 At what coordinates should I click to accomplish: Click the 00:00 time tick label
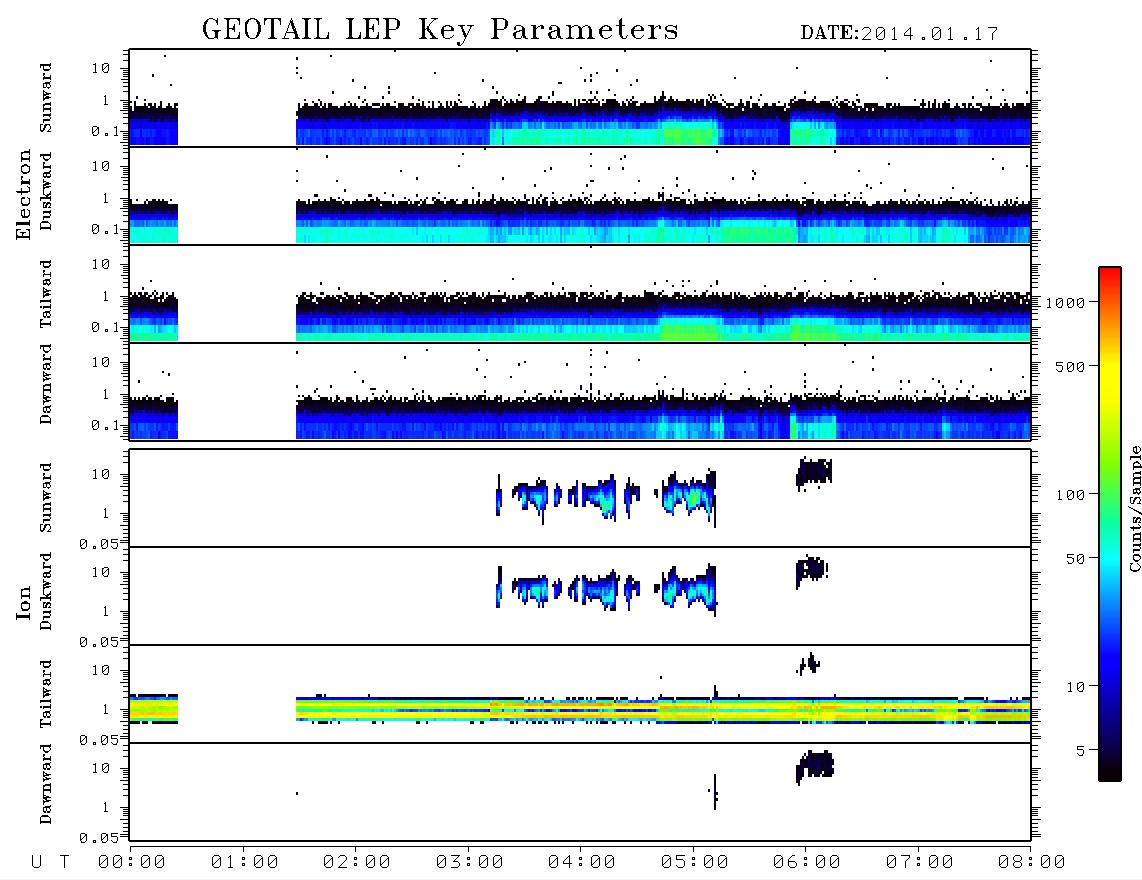pos(132,863)
